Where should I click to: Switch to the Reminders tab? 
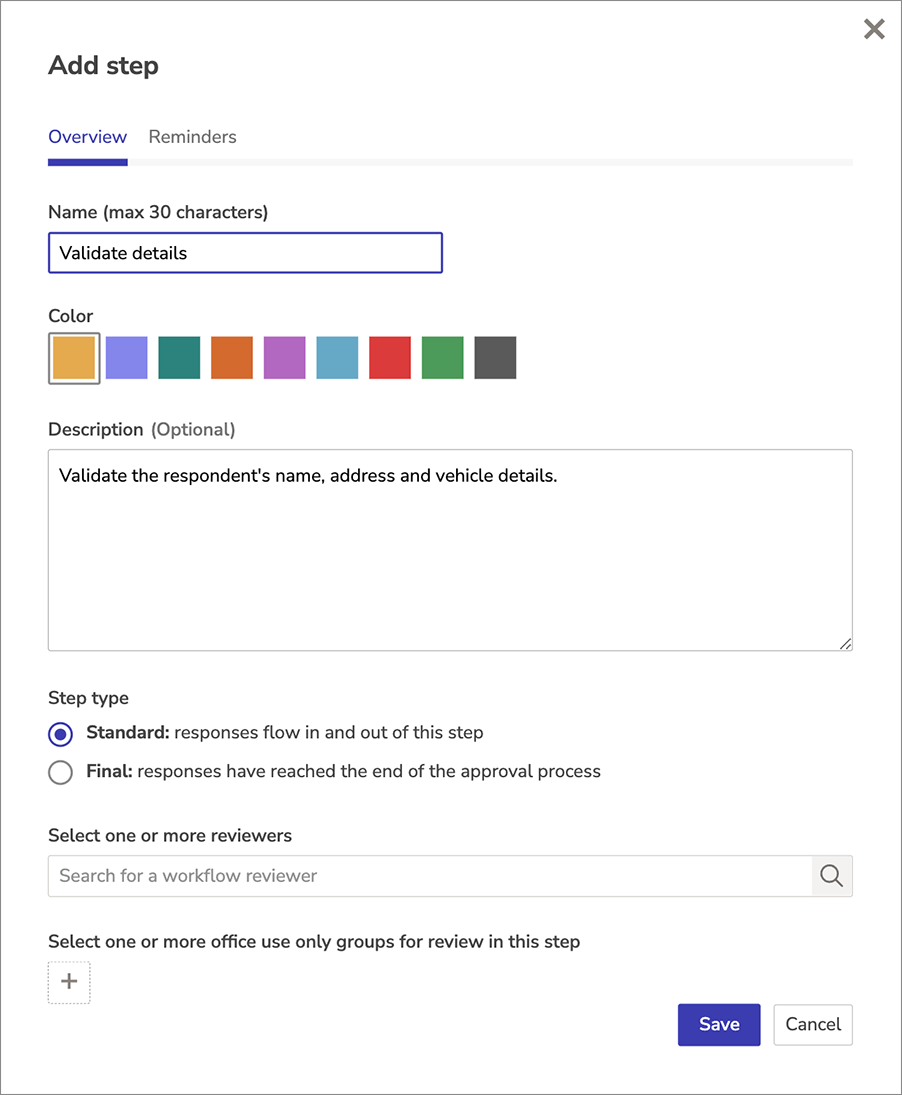coord(193,137)
